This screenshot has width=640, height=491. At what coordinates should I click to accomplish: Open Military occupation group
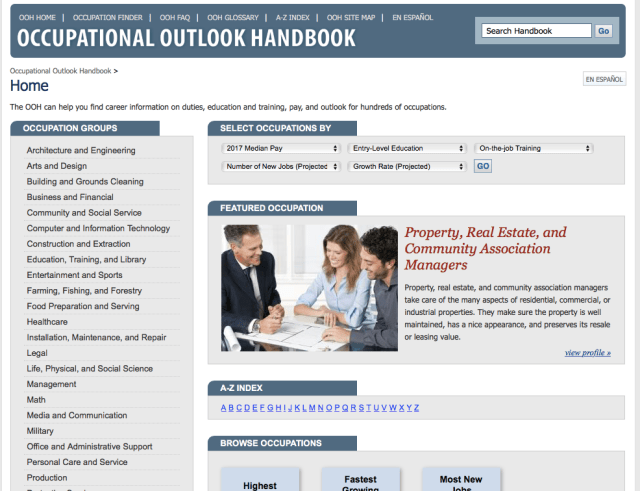[40, 431]
